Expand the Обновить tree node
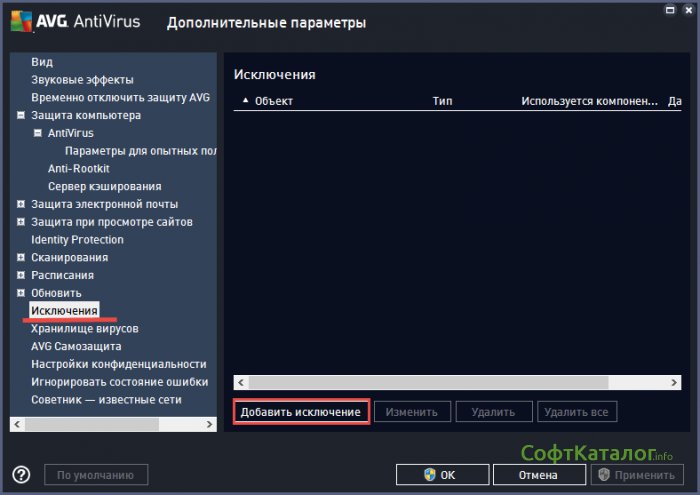Screen dimensions: 700x495 coord(22,293)
